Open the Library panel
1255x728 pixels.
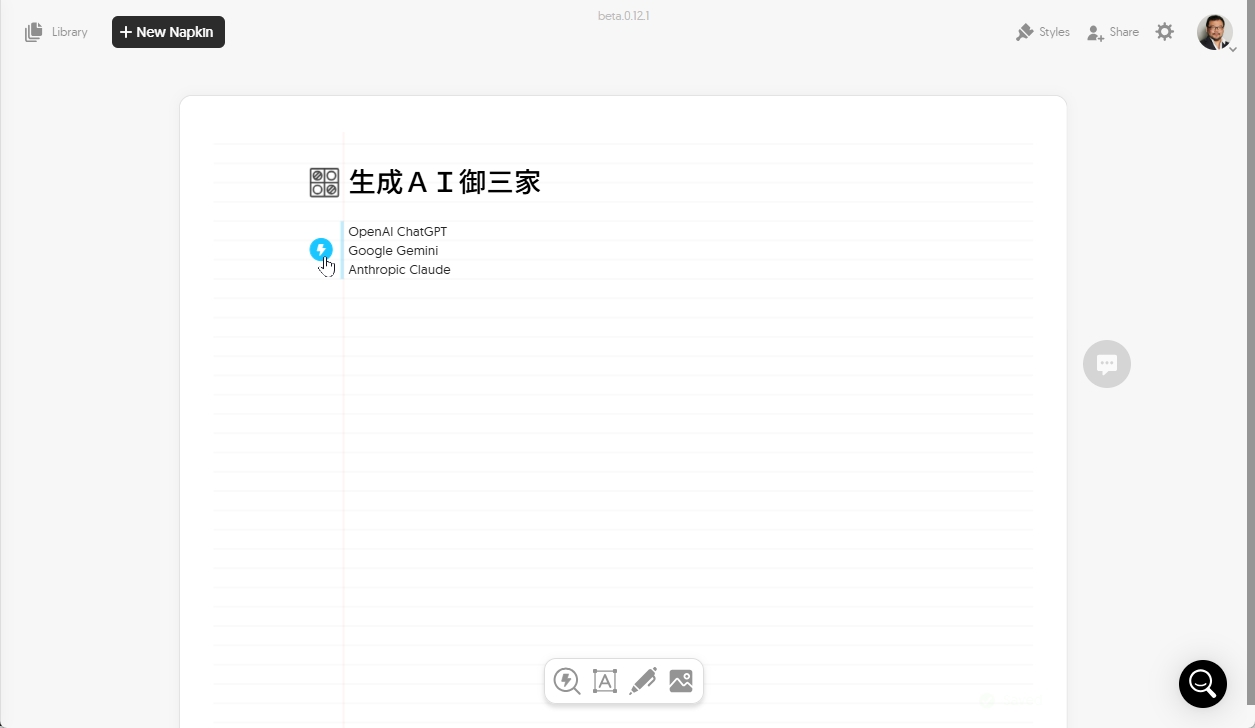[56, 32]
